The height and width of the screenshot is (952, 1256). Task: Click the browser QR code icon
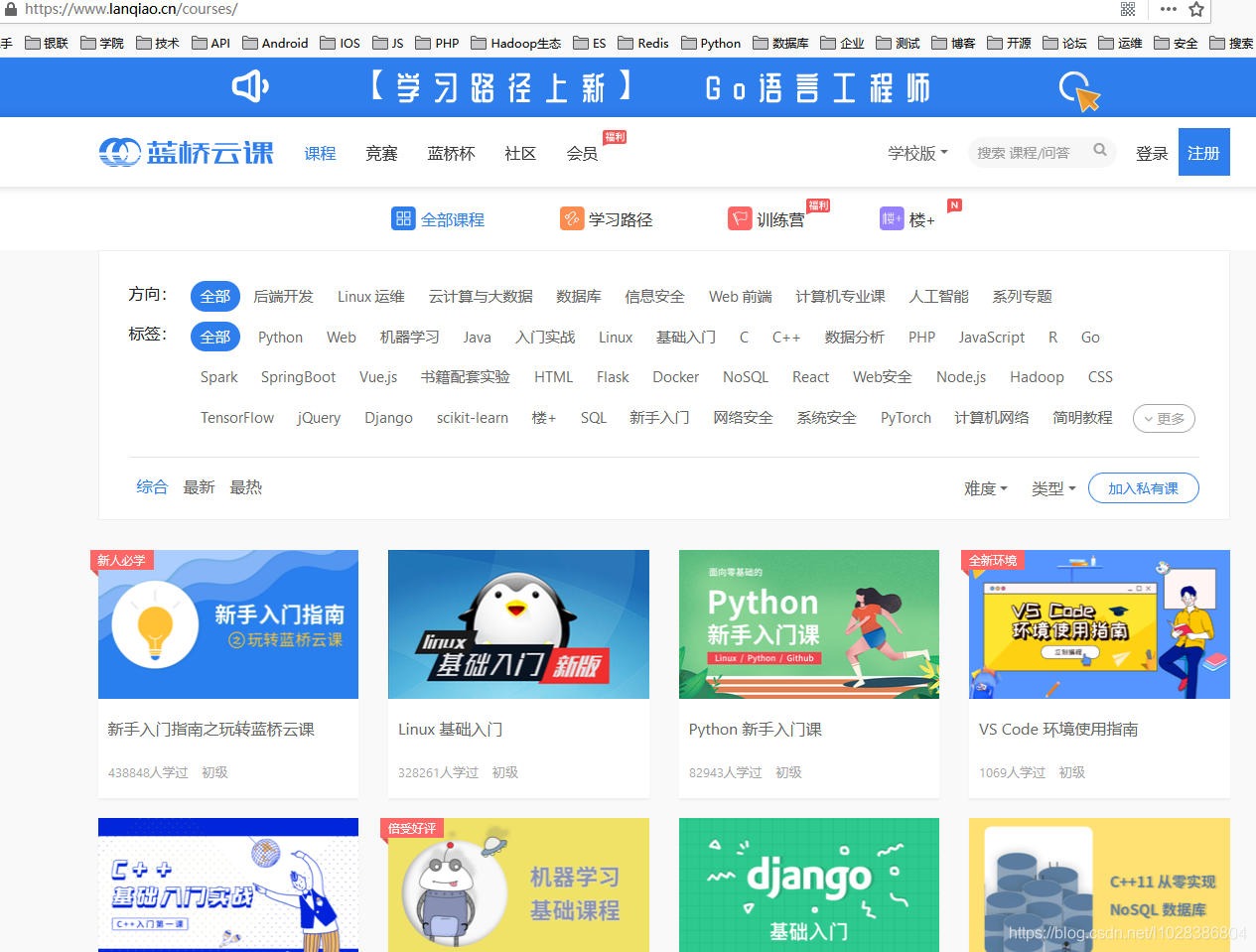[1128, 9]
